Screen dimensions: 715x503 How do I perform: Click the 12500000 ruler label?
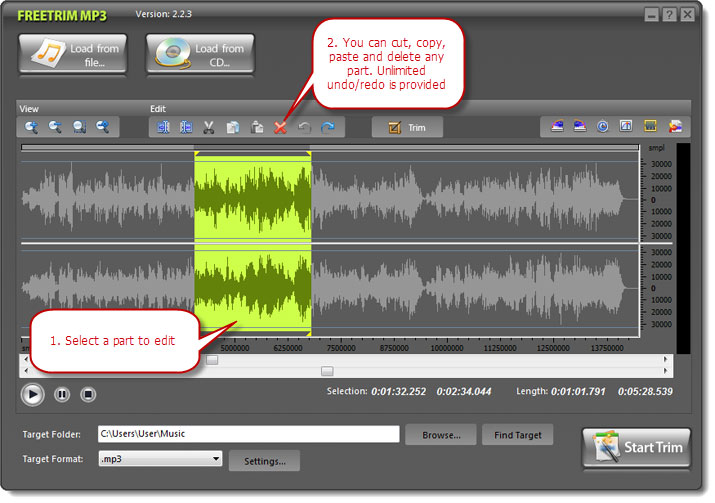pyautogui.click(x=553, y=348)
